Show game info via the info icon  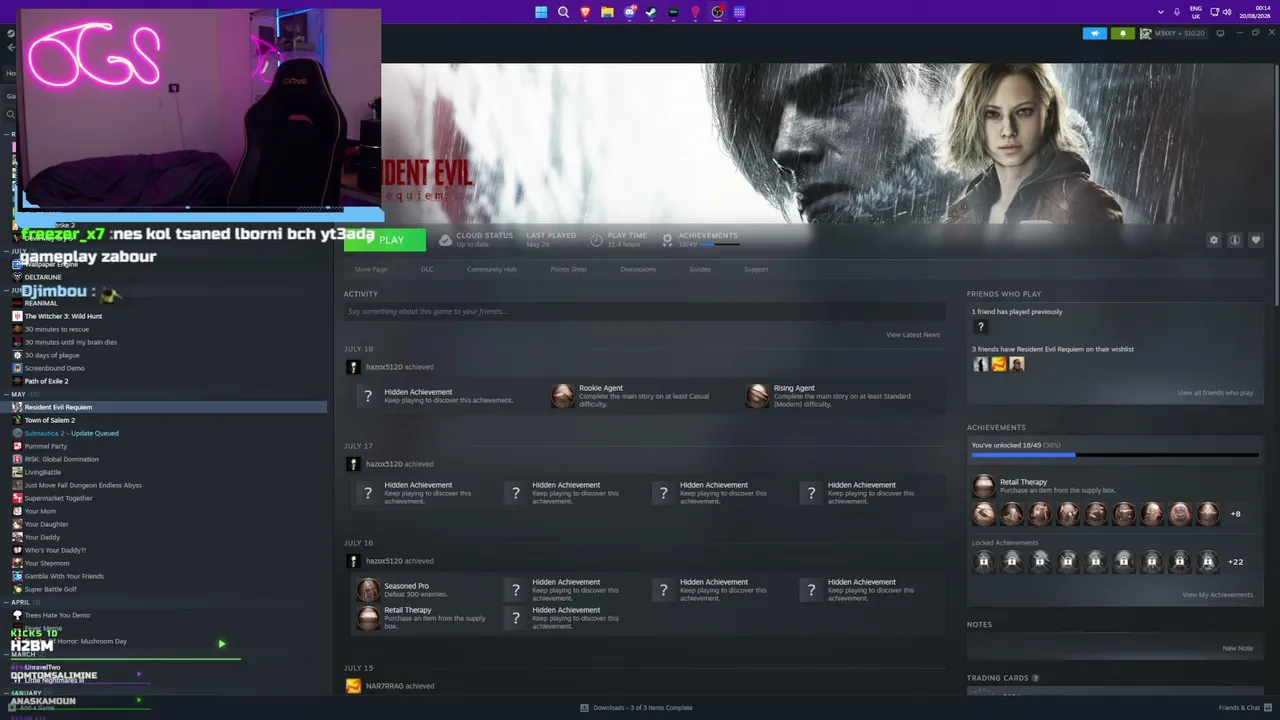pos(1235,240)
